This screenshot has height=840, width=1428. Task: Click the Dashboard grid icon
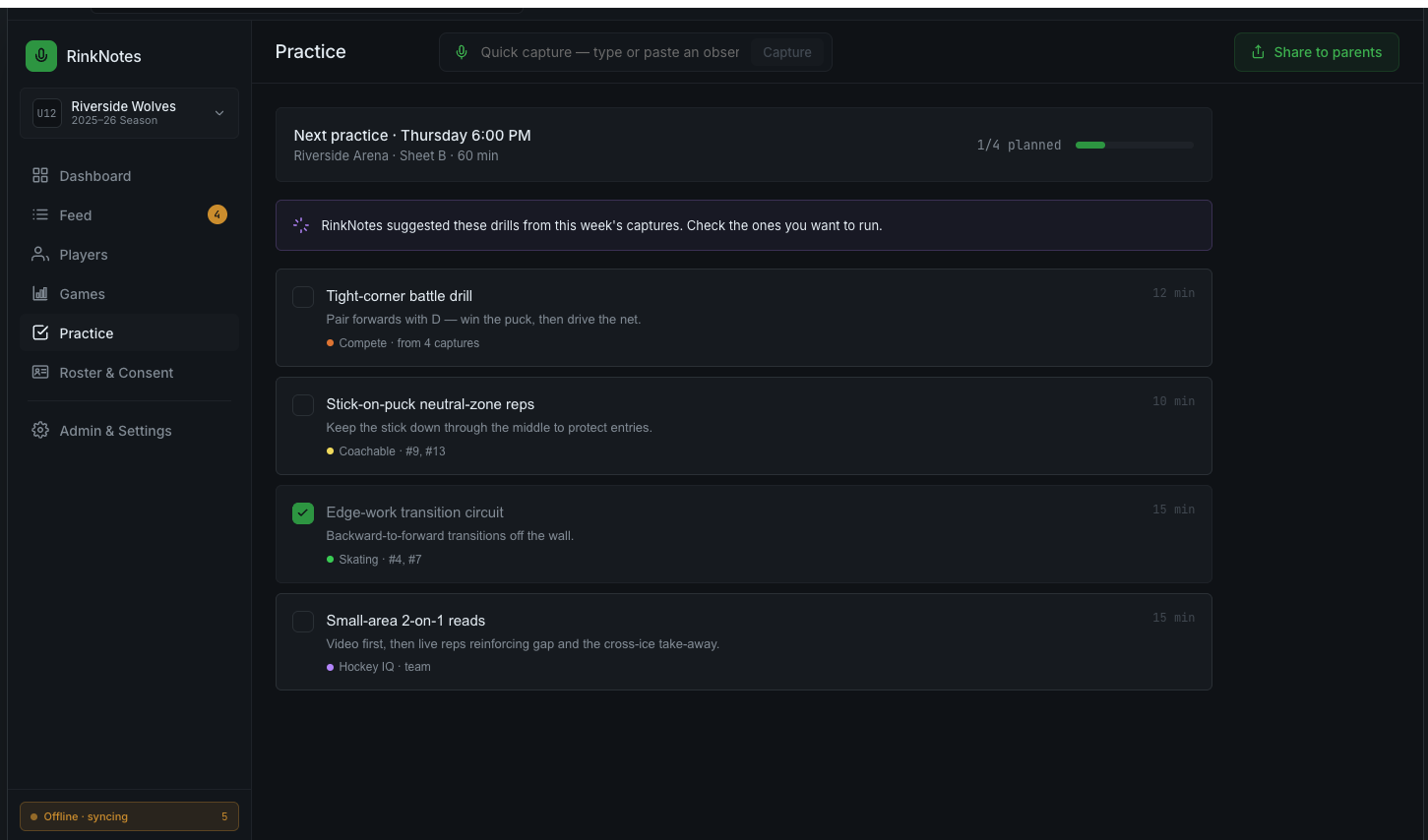click(x=40, y=175)
